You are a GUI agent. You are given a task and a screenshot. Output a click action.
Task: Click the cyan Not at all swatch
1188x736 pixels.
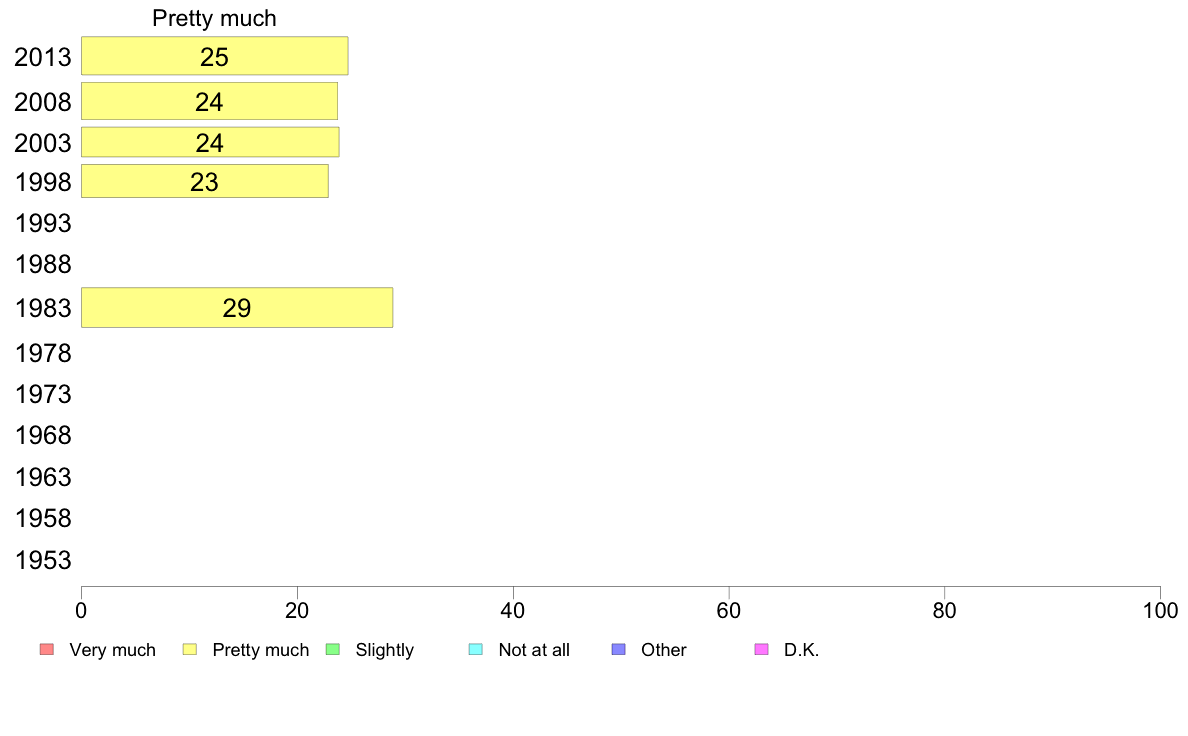[x=476, y=650]
